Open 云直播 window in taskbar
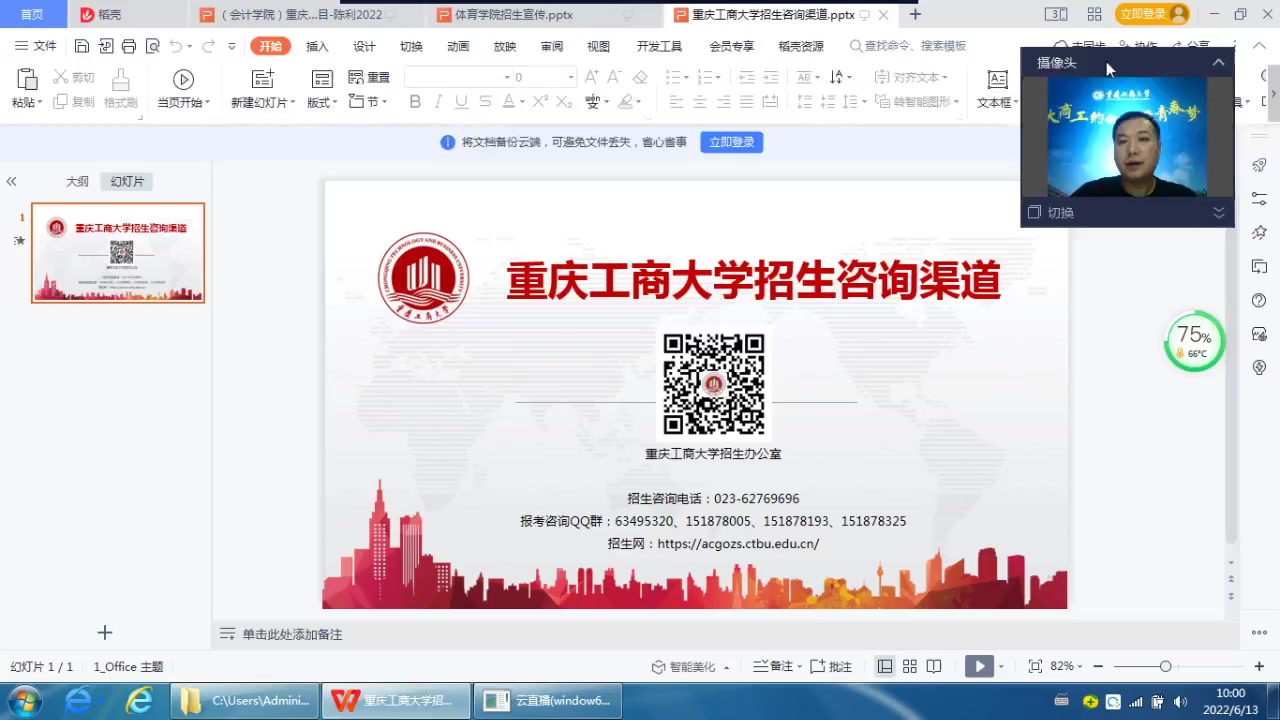The image size is (1280, 720). coord(548,700)
